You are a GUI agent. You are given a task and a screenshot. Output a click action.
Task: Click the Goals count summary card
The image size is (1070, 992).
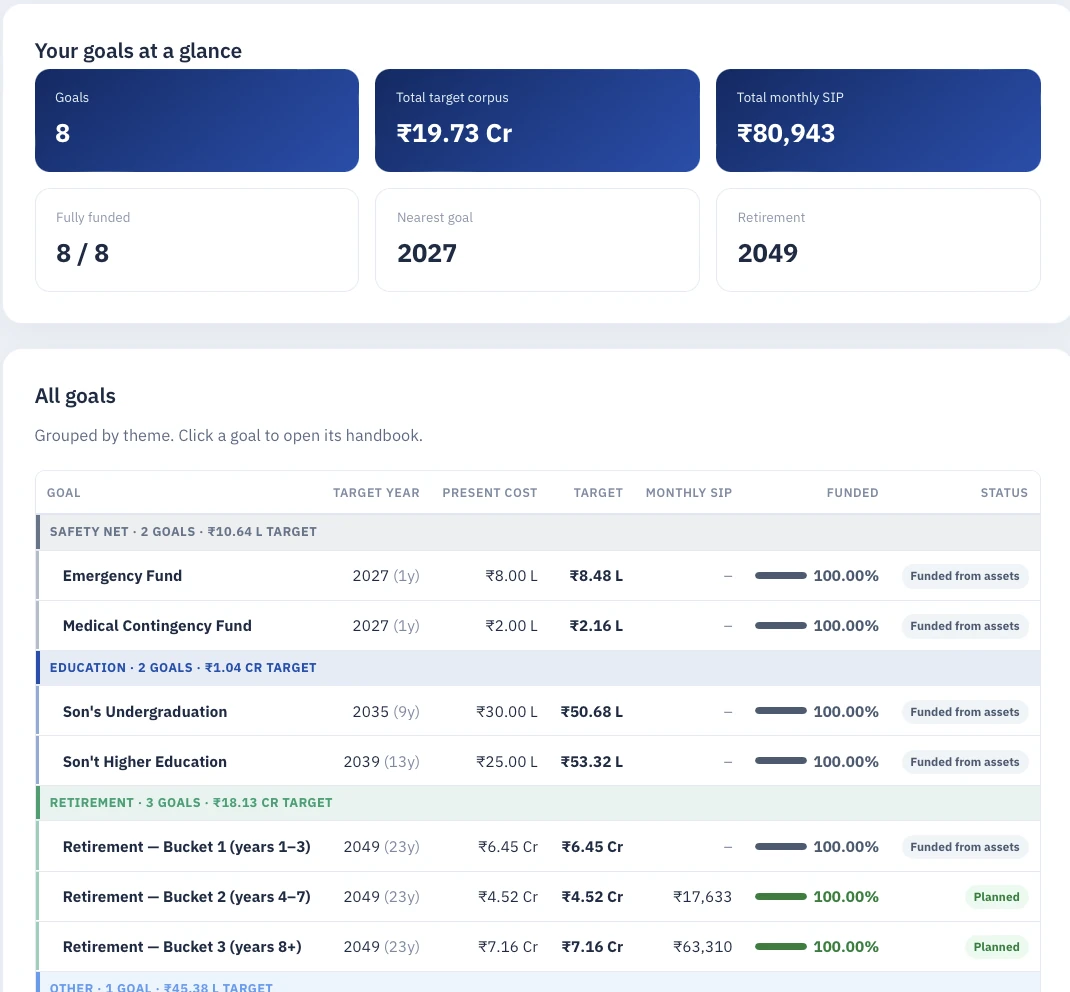(197, 120)
